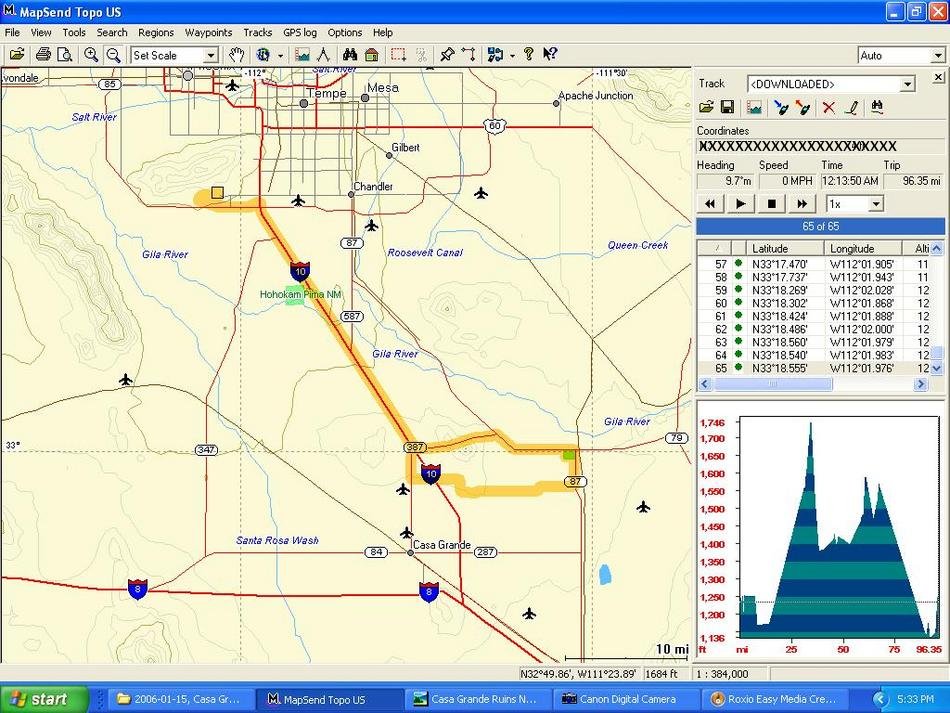Open the Tracks menu

(257, 33)
